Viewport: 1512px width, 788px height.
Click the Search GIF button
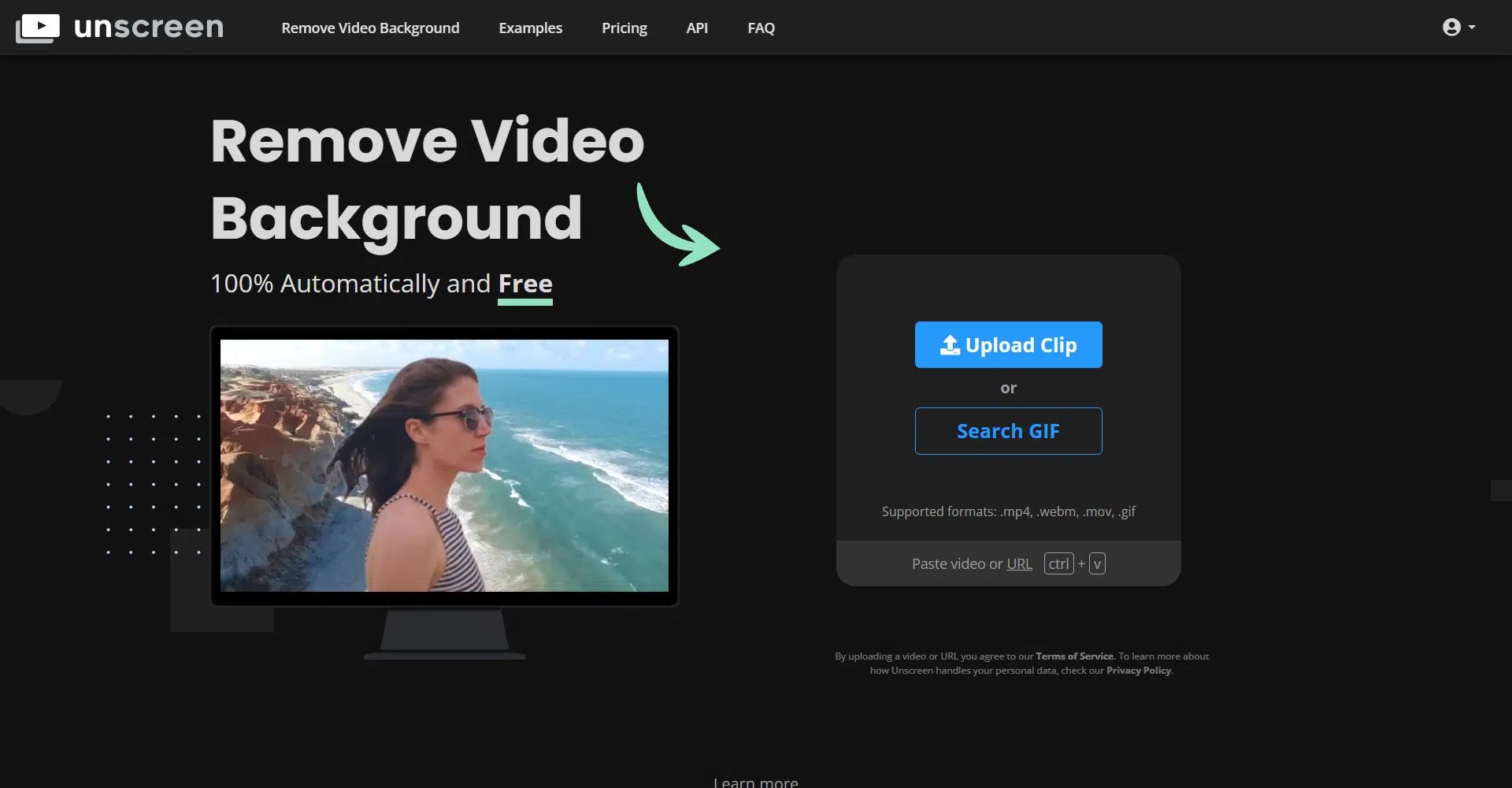click(x=1008, y=431)
